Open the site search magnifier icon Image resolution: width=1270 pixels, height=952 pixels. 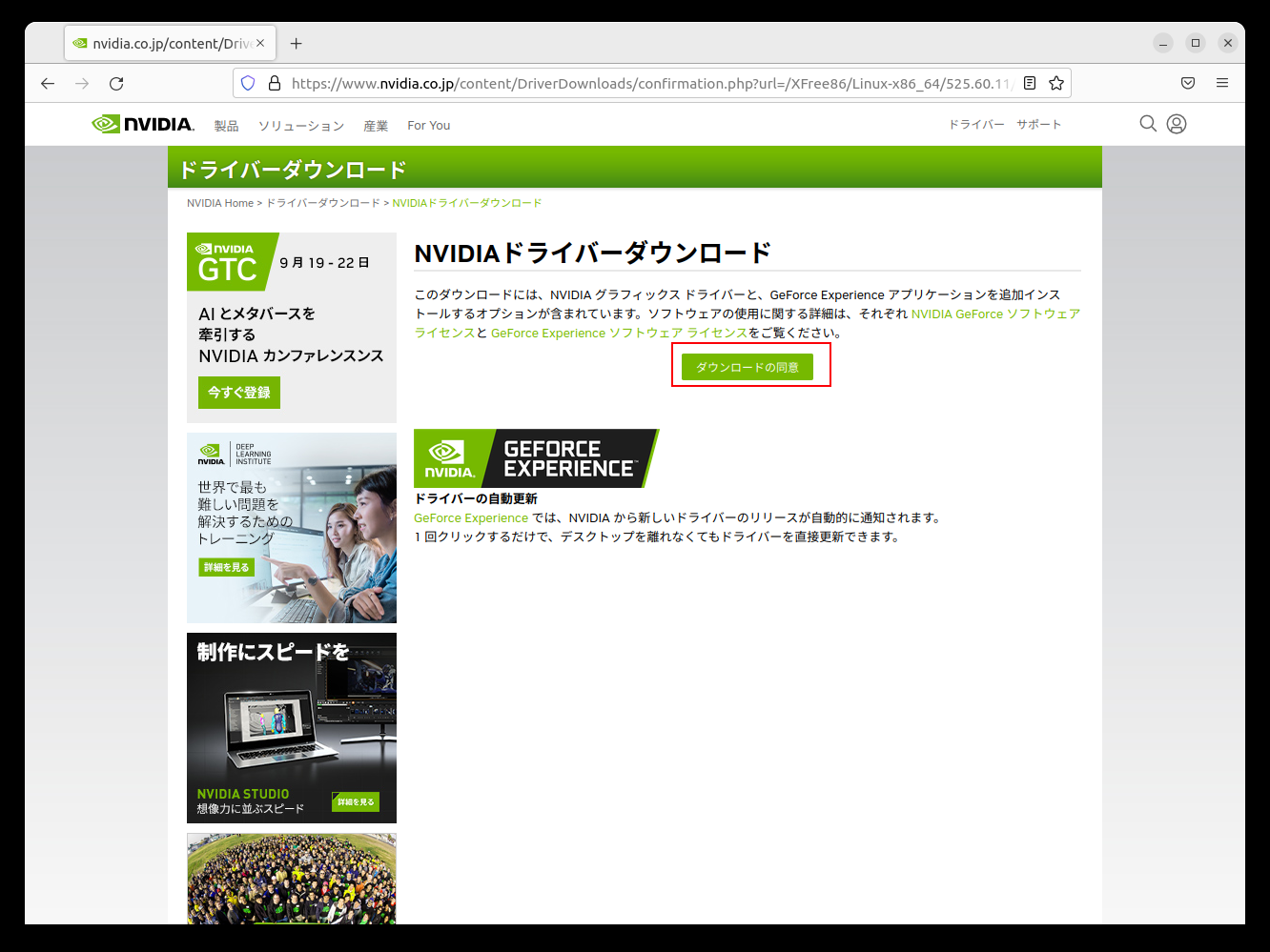[1148, 124]
